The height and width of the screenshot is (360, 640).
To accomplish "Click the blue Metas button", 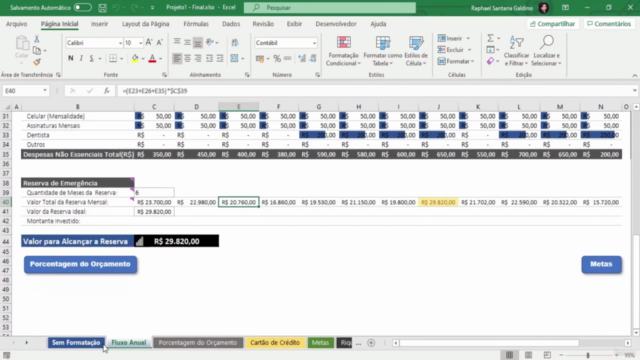I will tap(601, 264).
